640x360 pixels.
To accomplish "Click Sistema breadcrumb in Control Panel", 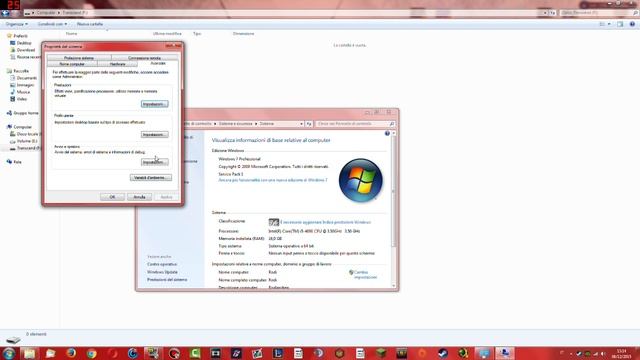I will coord(267,123).
